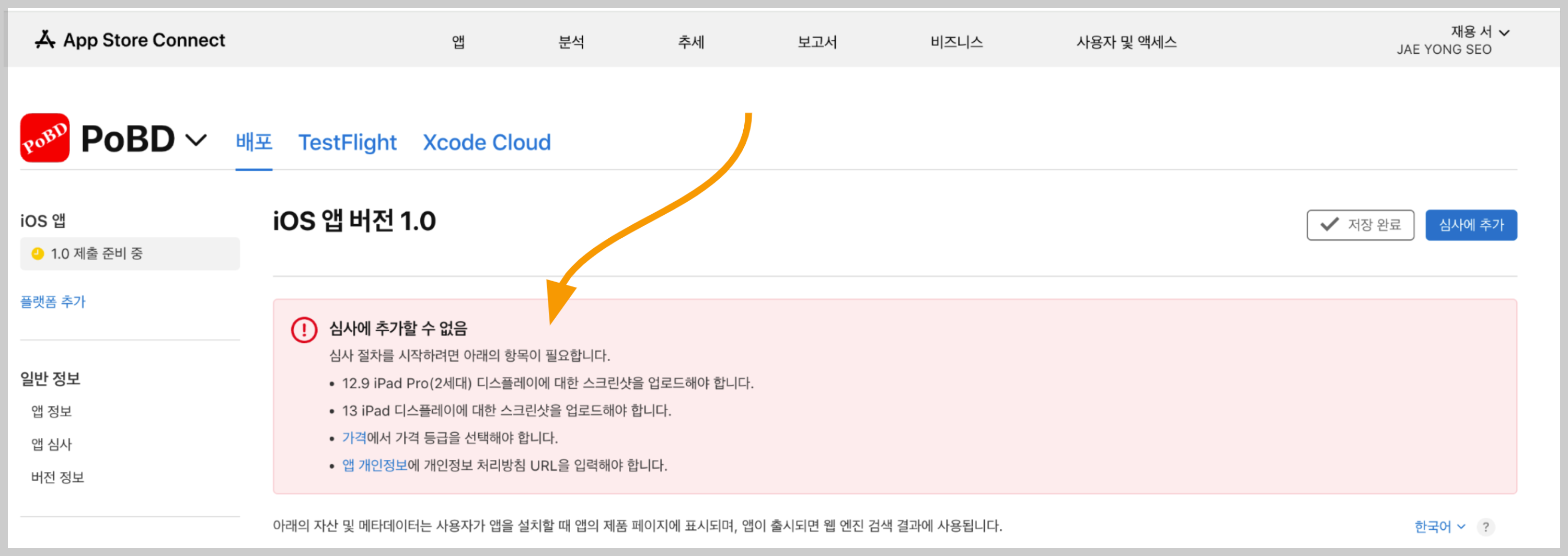Click the PoBD red app icon
The image size is (1568, 556).
click(x=45, y=137)
